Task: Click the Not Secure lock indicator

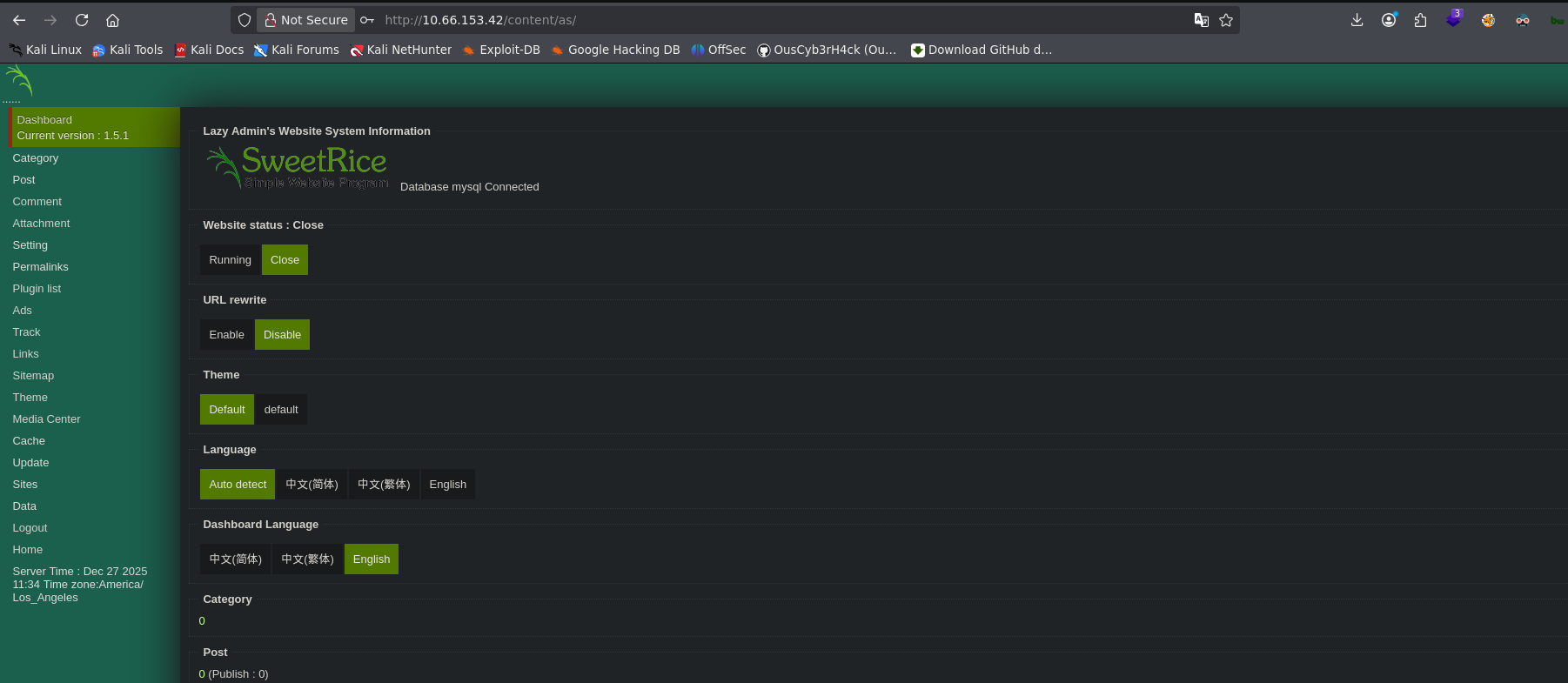Action: (x=306, y=20)
